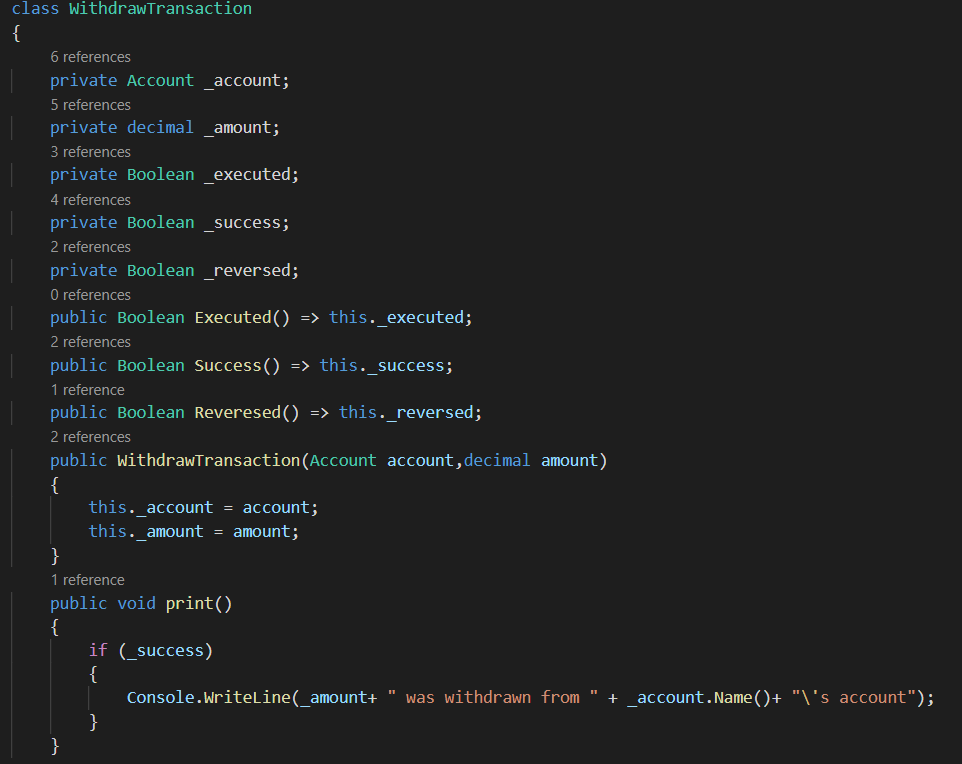Viewport: 962px width, 764px height.
Task: Open the 2 references for Success method
Action: [90, 341]
